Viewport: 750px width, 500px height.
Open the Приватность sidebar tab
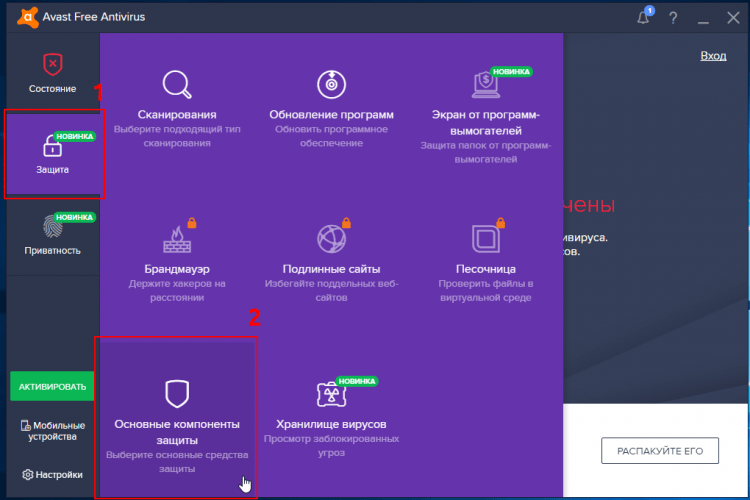(53, 235)
